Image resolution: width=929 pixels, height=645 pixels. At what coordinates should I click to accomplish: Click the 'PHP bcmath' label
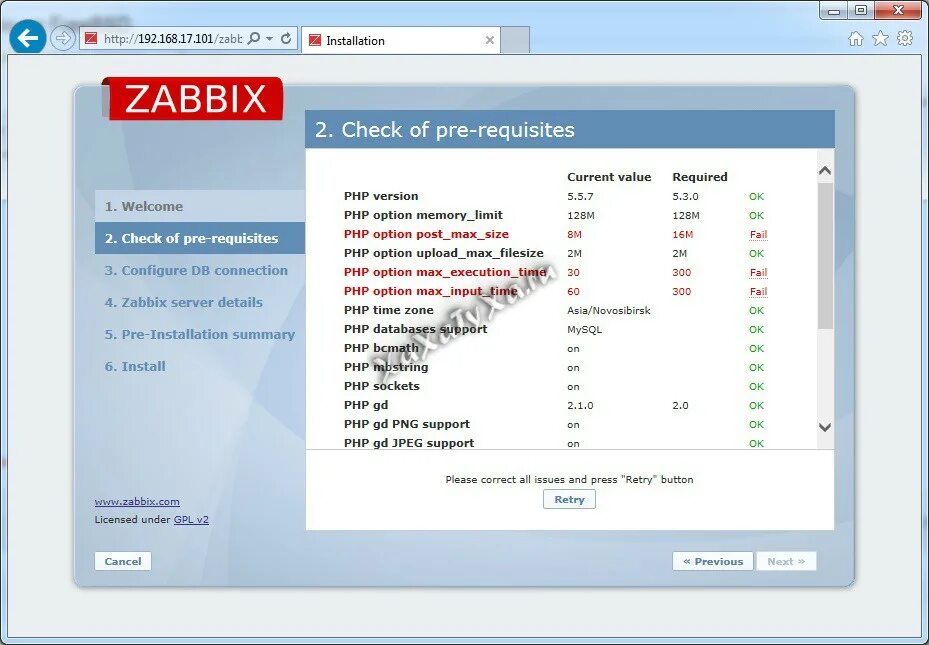(381, 348)
